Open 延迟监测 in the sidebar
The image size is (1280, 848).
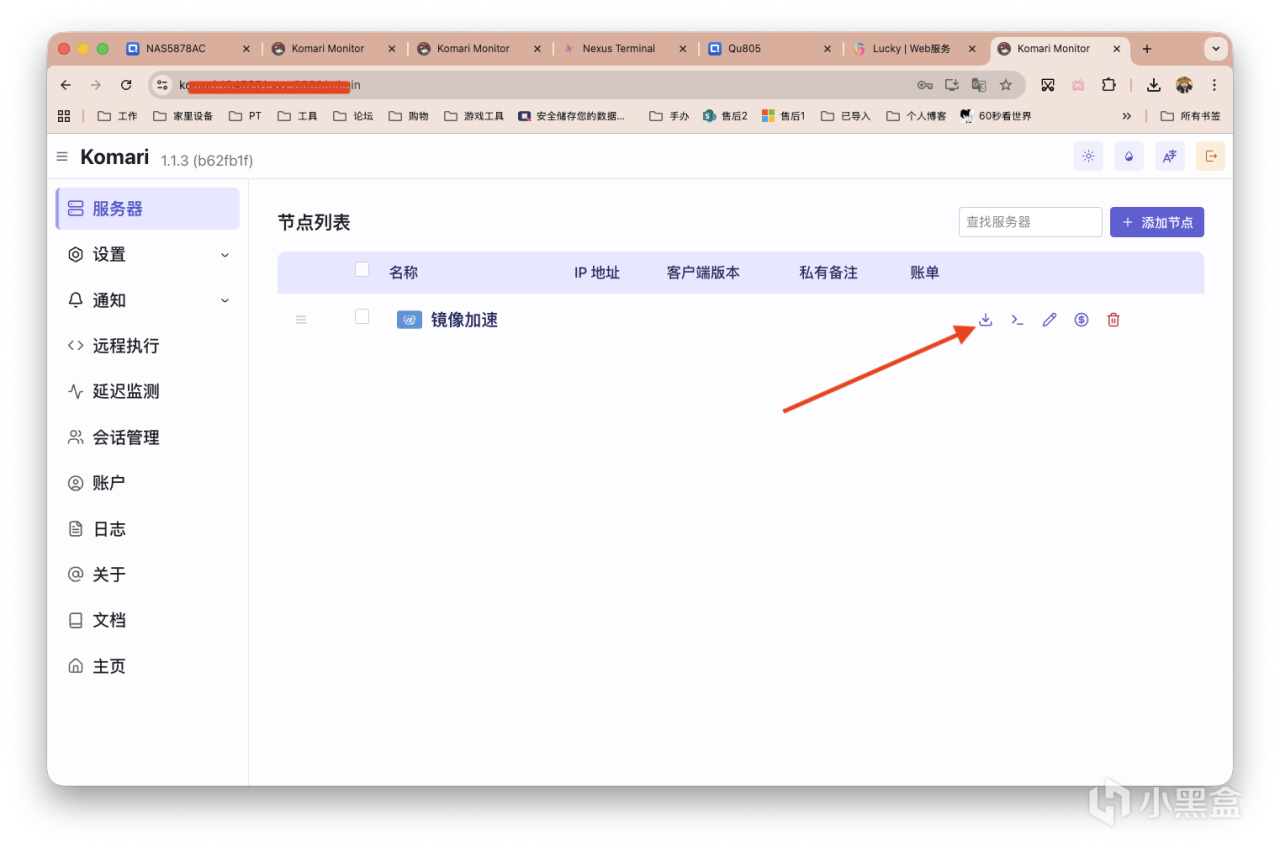148,392
